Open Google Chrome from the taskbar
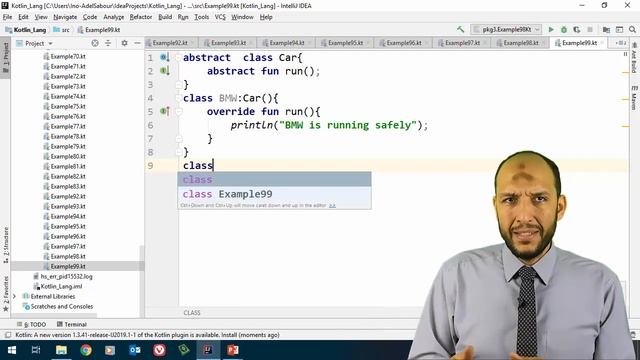This screenshot has width=640, height=360. [86, 350]
